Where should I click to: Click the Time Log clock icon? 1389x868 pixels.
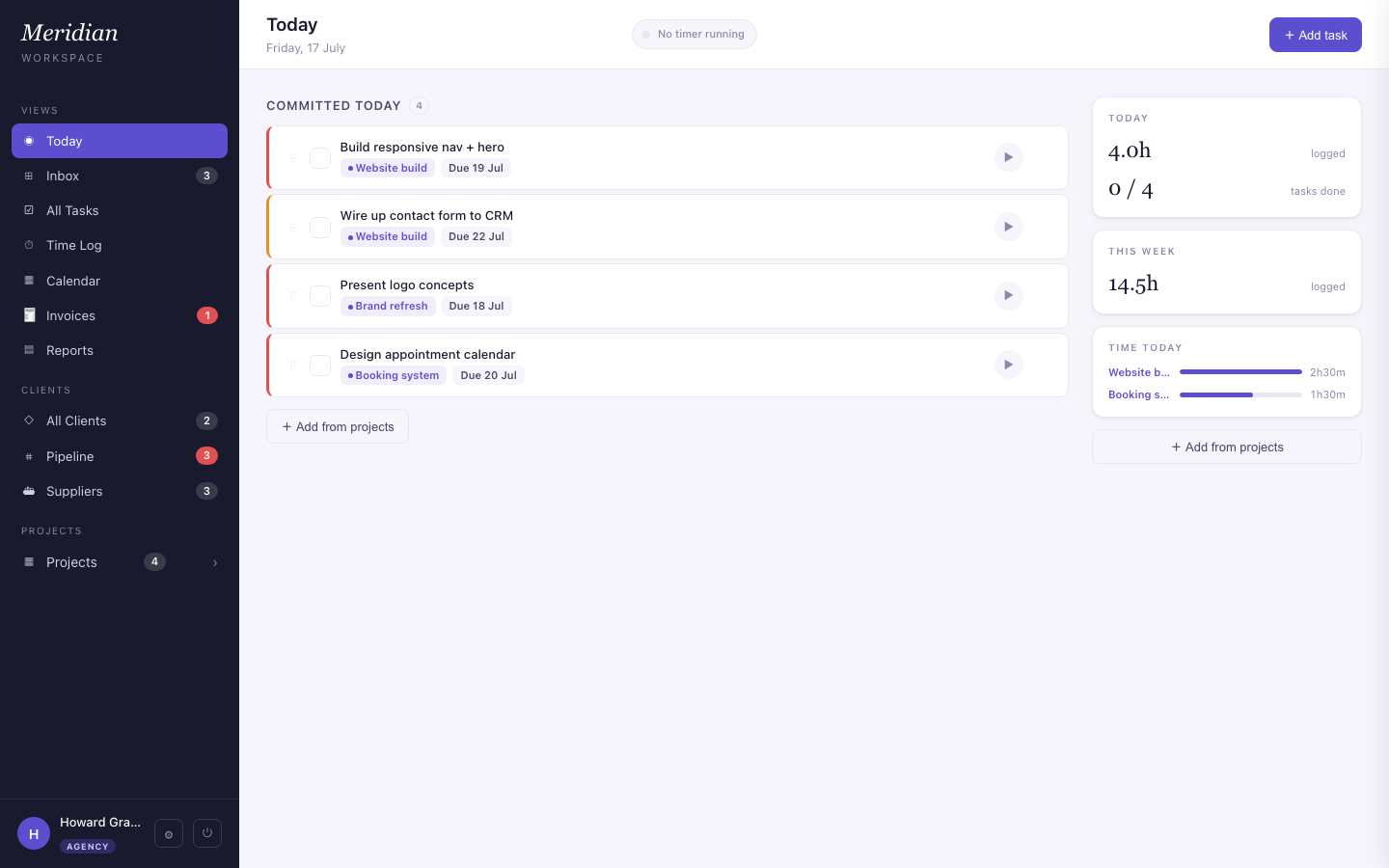pyautogui.click(x=29, y=245)
